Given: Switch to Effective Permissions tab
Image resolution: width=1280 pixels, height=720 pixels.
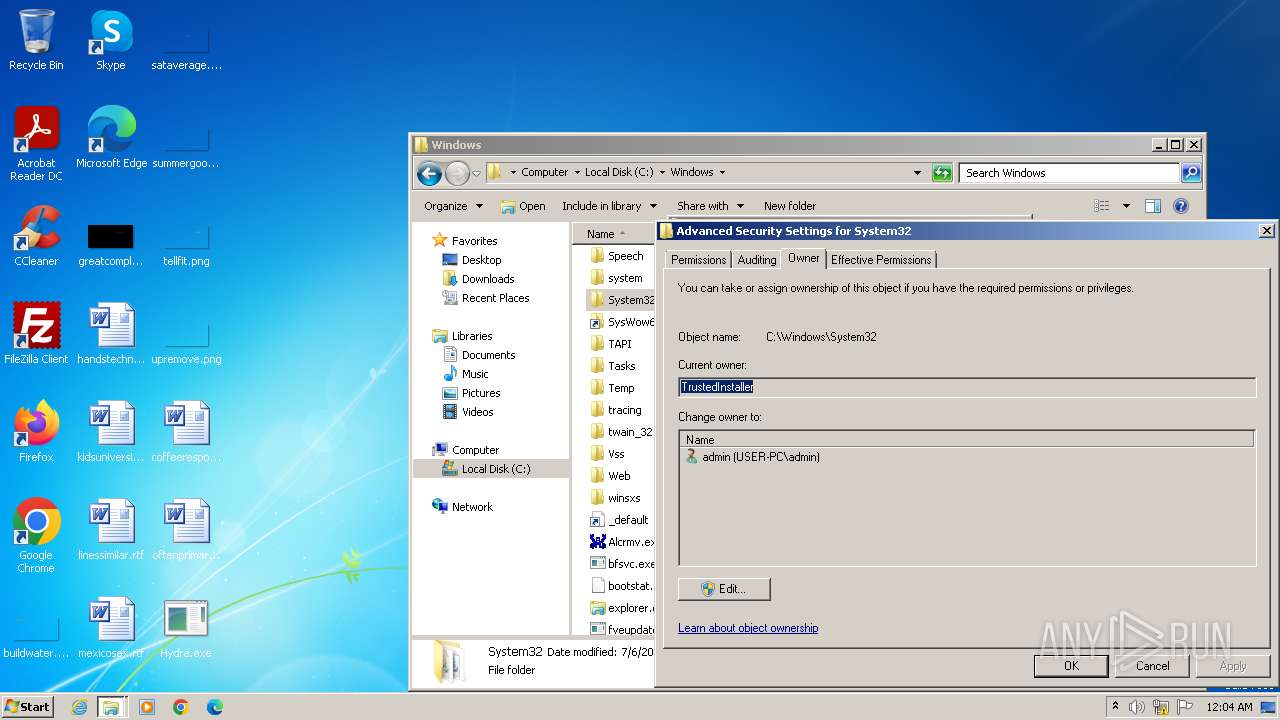Looking at the screenshot, I should point(881,260).
